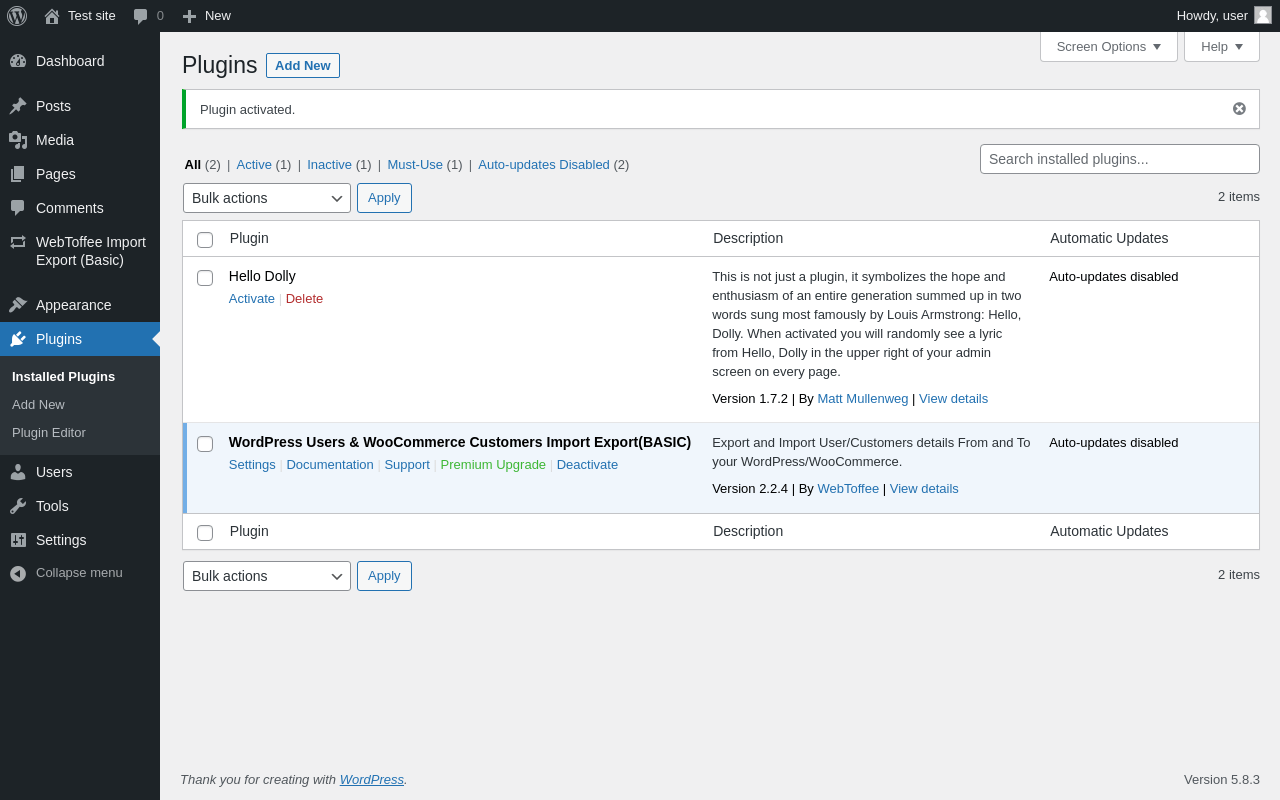Check the WordPress Users & WooCommerce plugin checkbox
The image size is (1280, 800).
point(205,444)
